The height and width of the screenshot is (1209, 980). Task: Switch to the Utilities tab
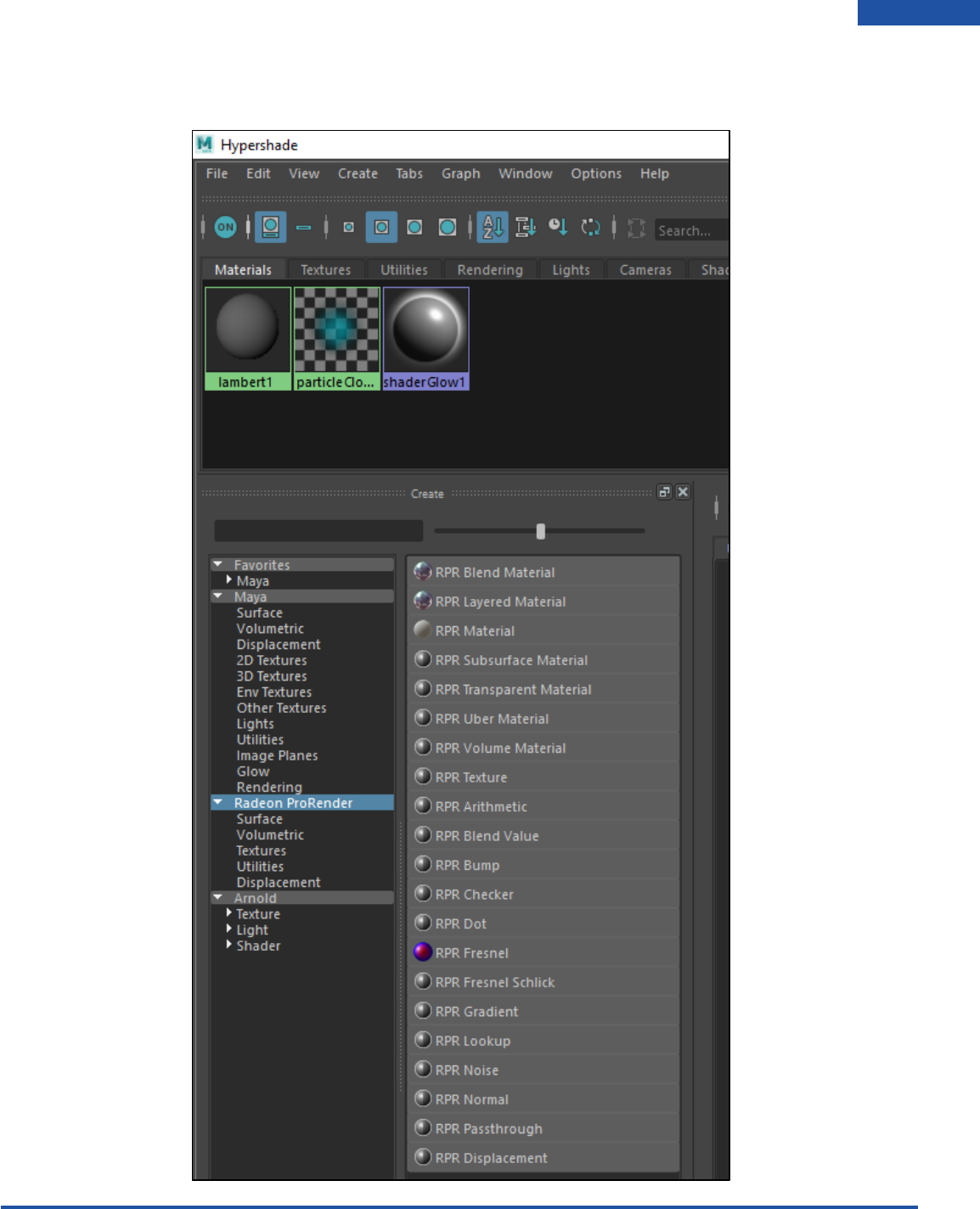tap(404, 269)
